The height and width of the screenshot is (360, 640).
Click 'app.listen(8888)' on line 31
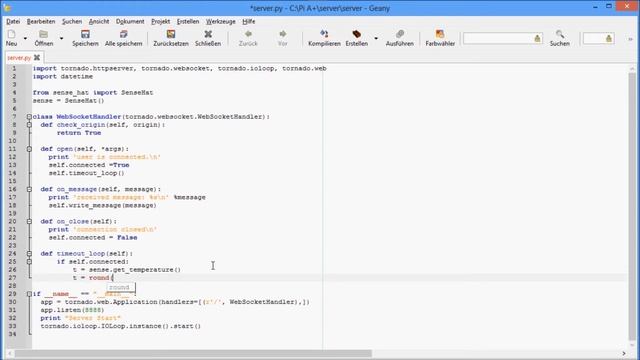click(x=72, y=310)
